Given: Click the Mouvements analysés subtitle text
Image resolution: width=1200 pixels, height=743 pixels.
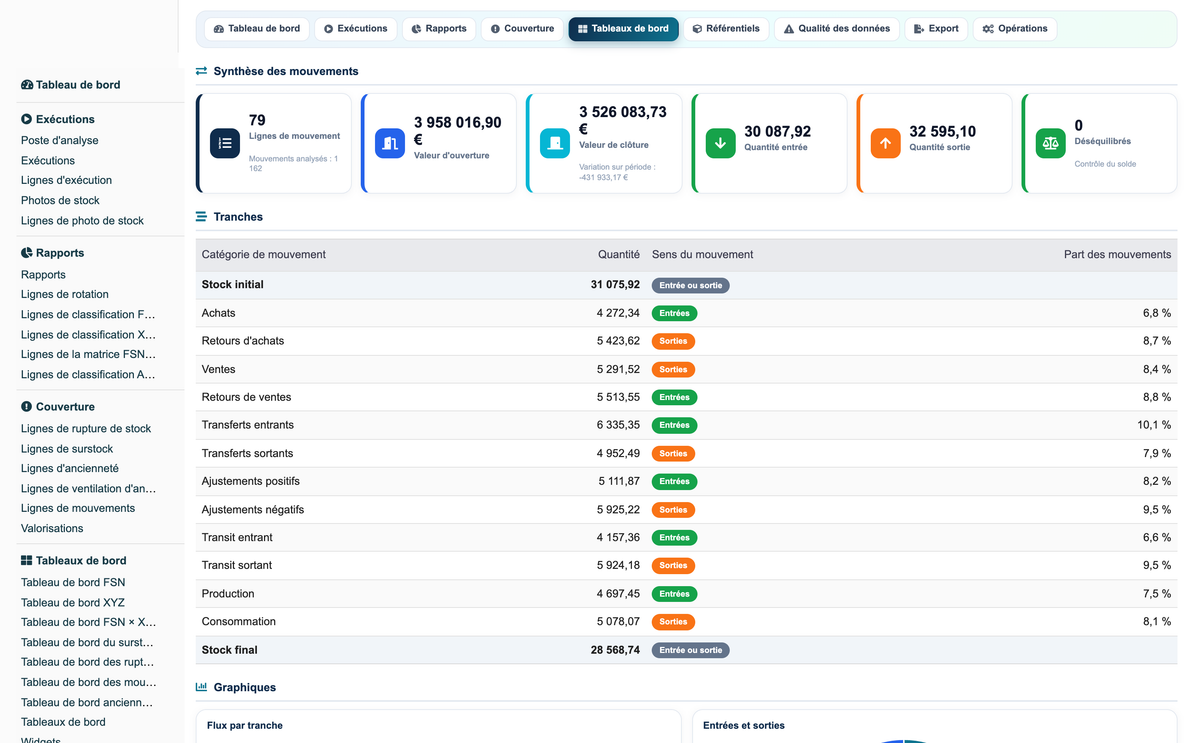Looking at the screenshot, I should [294, 163].
